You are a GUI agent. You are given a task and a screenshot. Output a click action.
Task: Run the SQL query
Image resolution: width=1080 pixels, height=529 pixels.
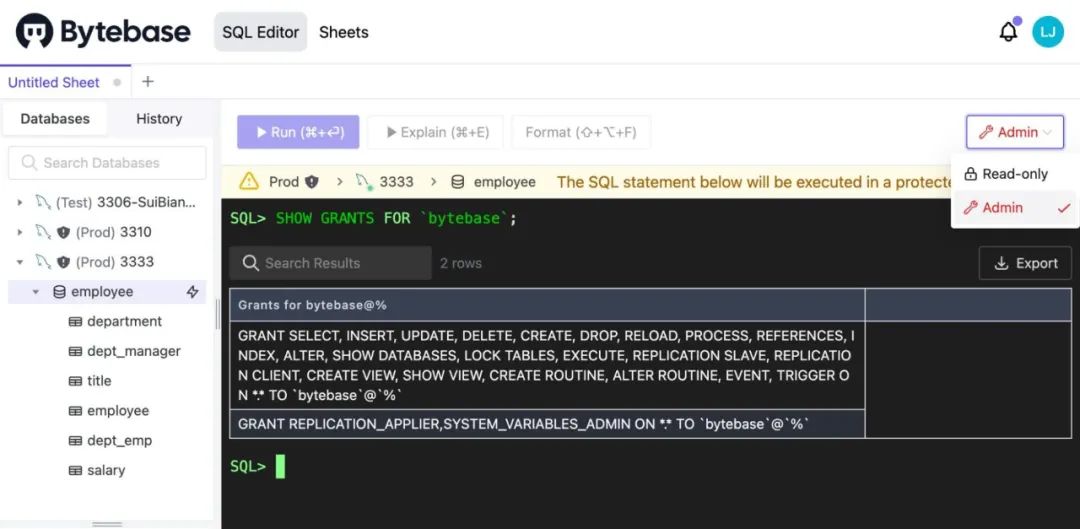coord(298,132)
